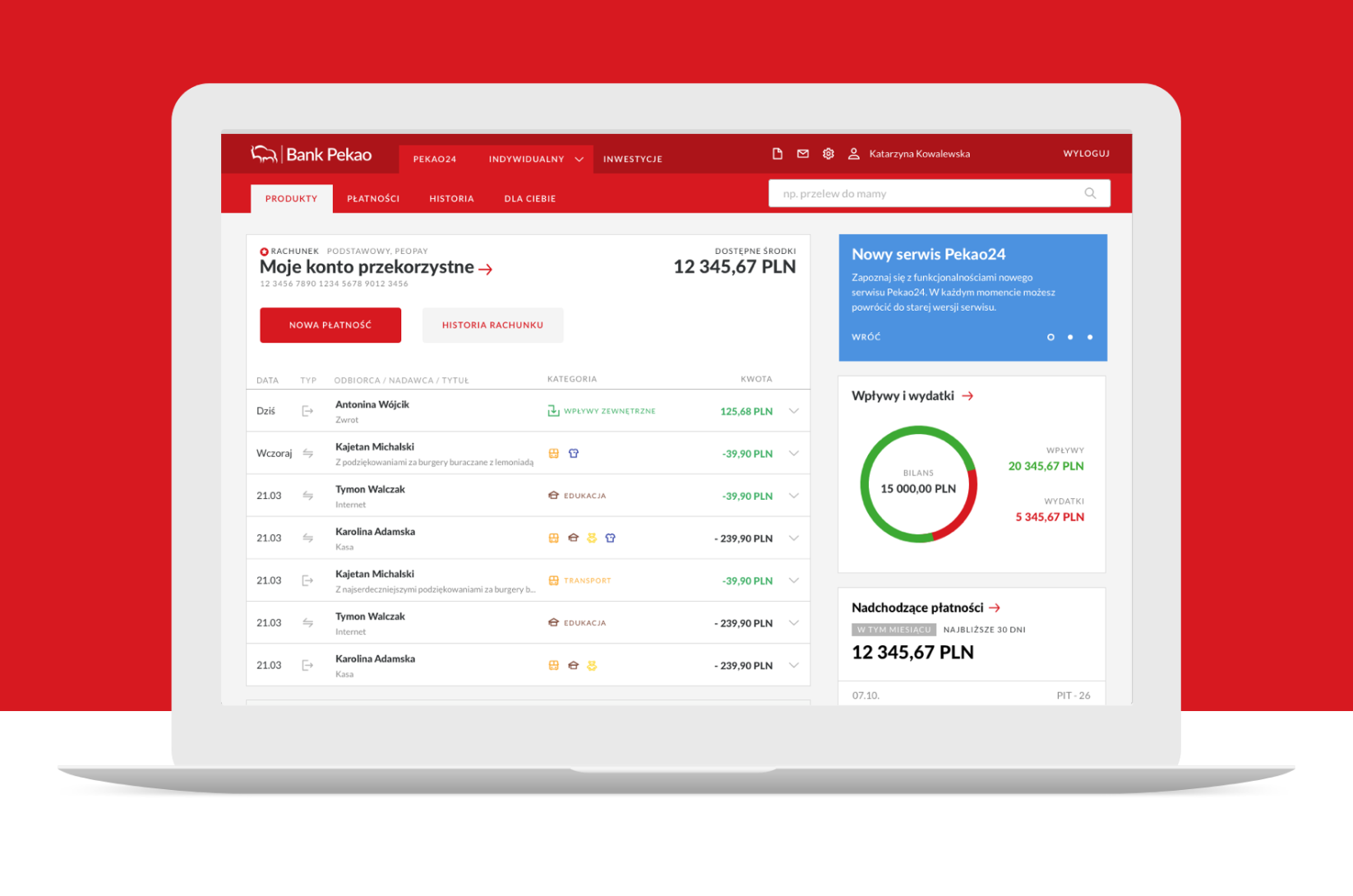
Task: Open settings with the gear icon
Action: (x=828, y=153)
